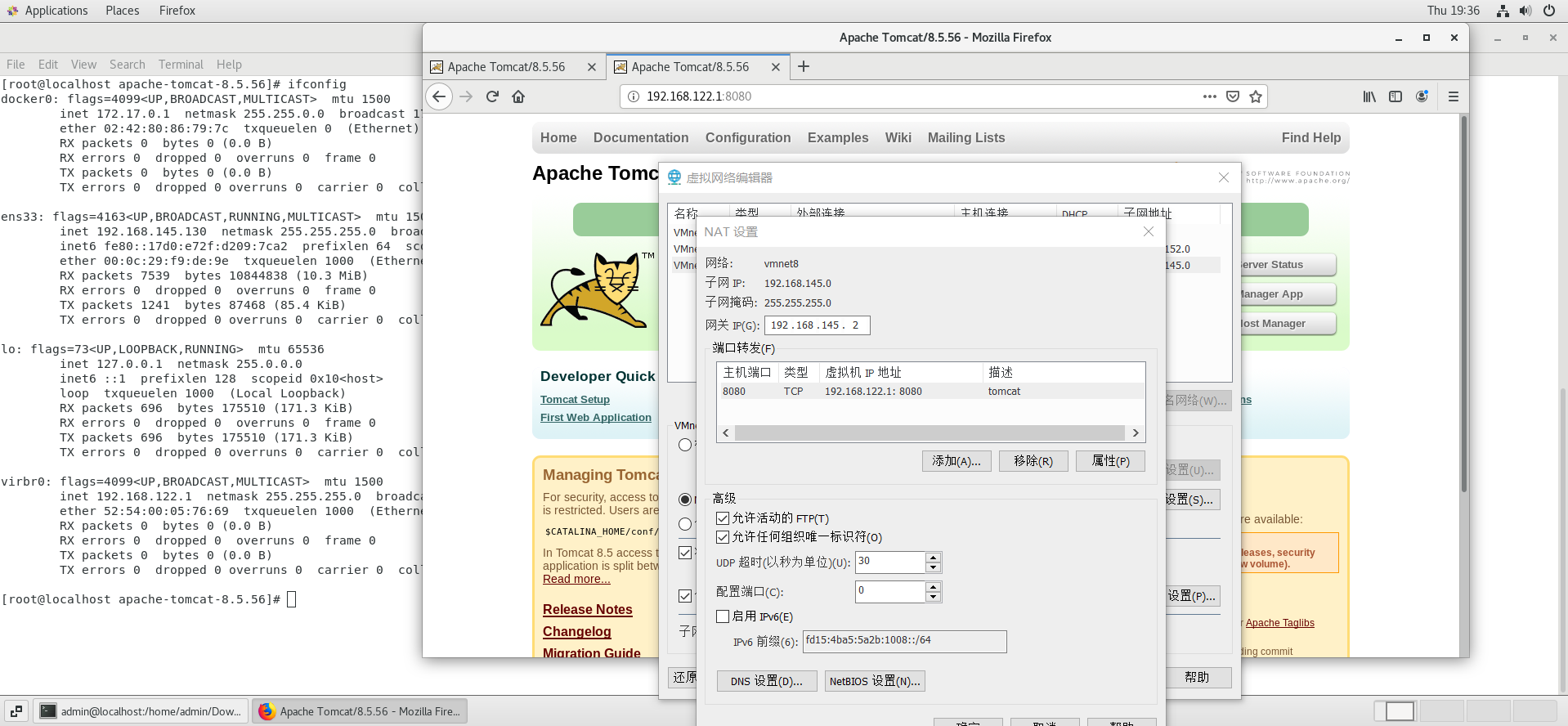Edit the gateway IP field
Image resolution: width=1568 pixels, height=726 pixels.
[817, 325]
